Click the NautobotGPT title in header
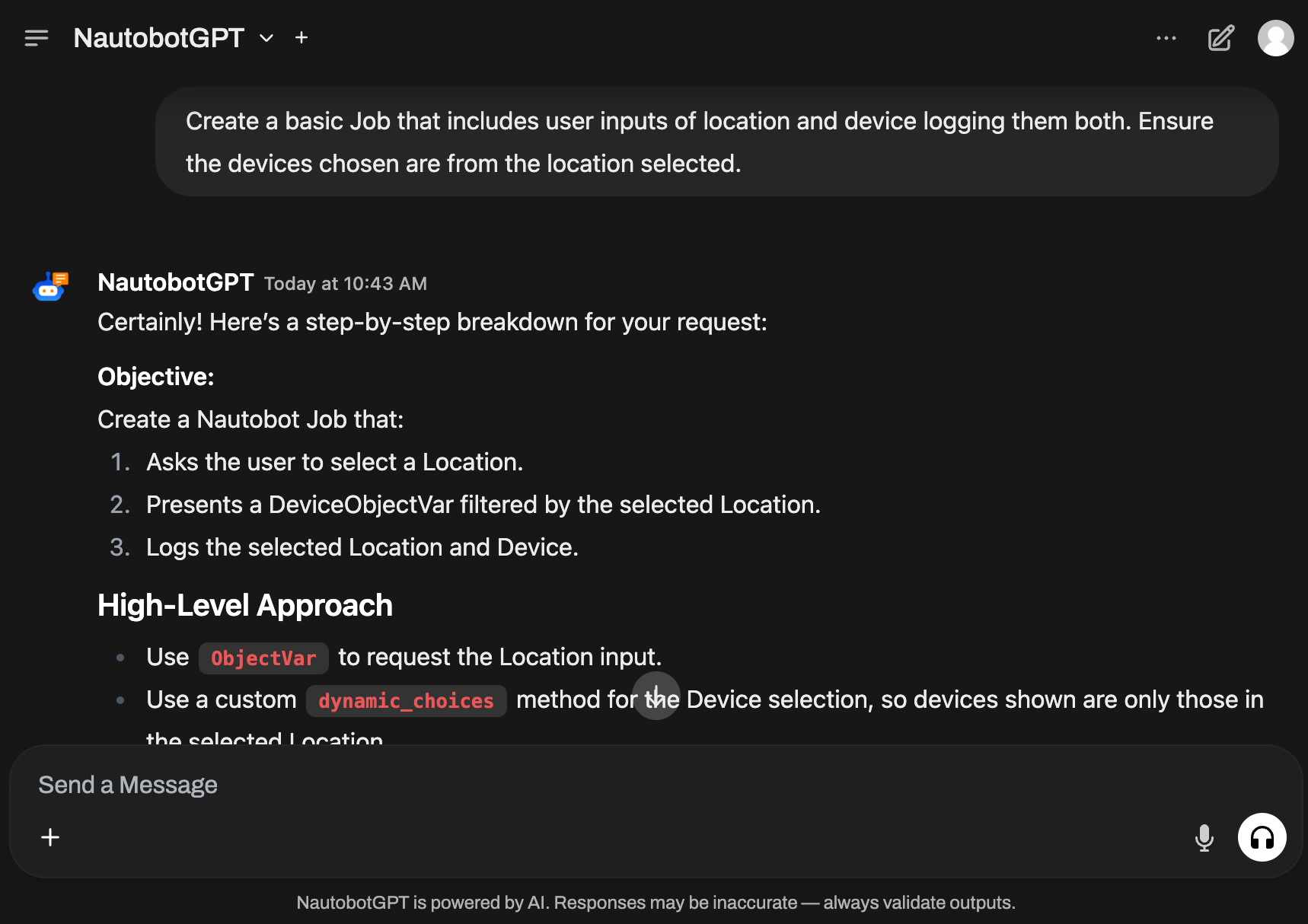 [158, 38]
